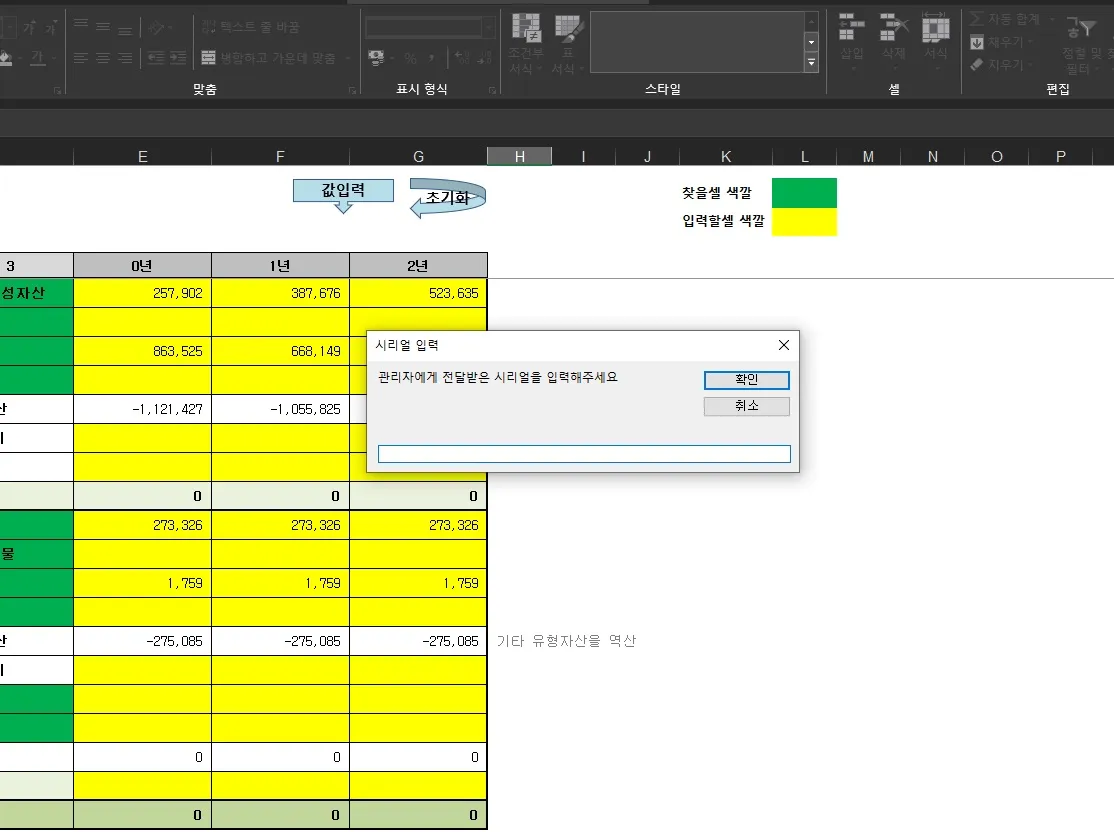Select column E header
This screenshot has width=1114, height=832.
coord(142,156)
